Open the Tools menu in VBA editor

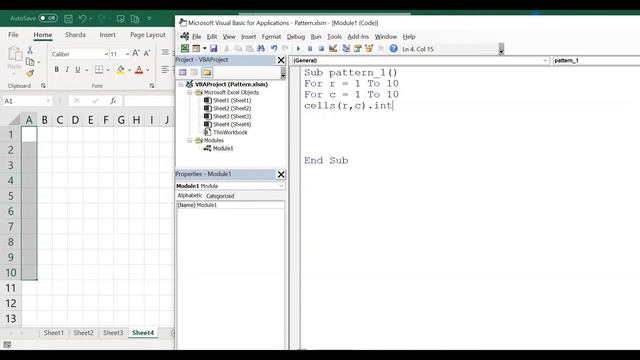[x=334, y=37]
